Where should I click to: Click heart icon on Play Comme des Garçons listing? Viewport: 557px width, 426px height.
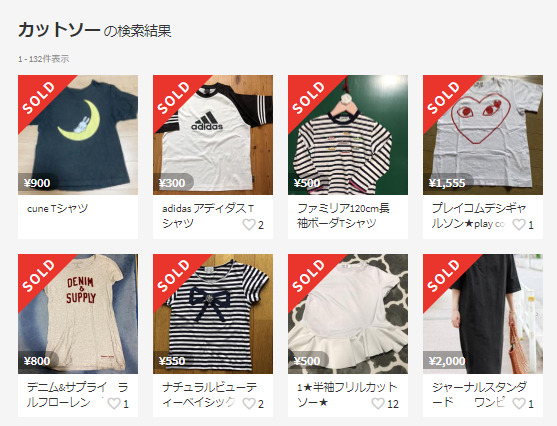[519, 225]
